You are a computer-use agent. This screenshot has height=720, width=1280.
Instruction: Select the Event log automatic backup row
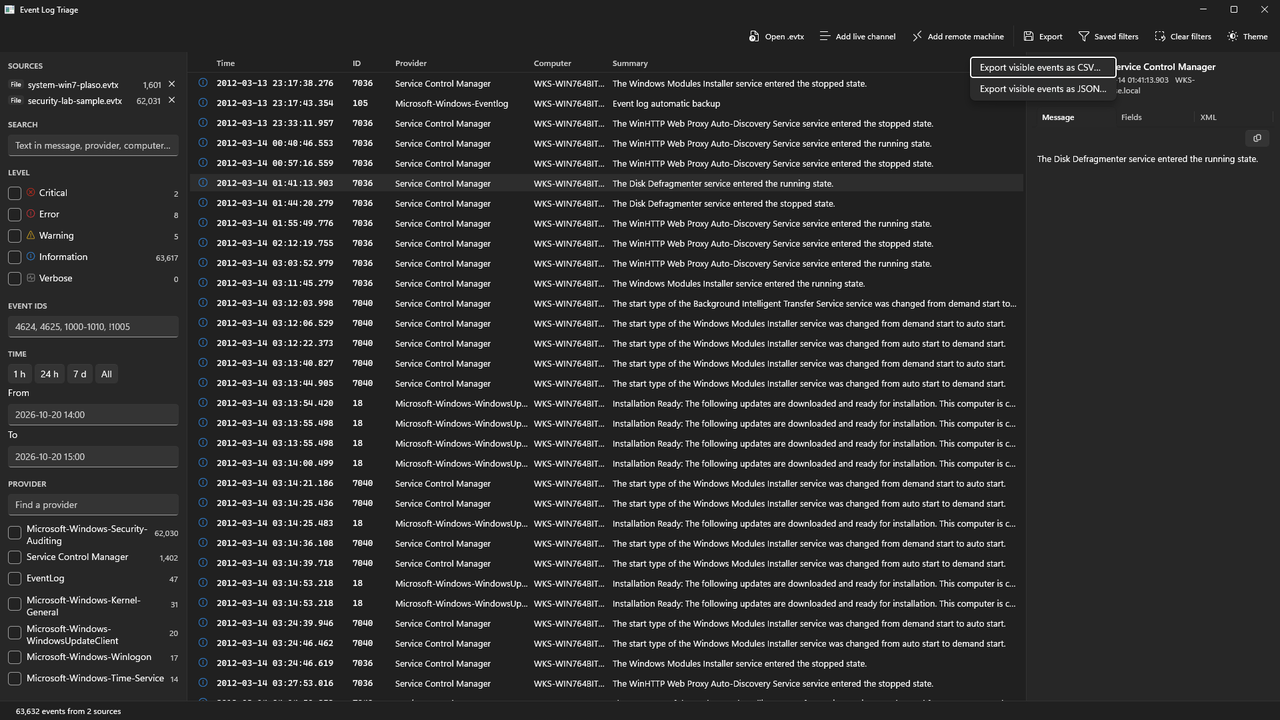pyautogui.click(x=606, y=104)
